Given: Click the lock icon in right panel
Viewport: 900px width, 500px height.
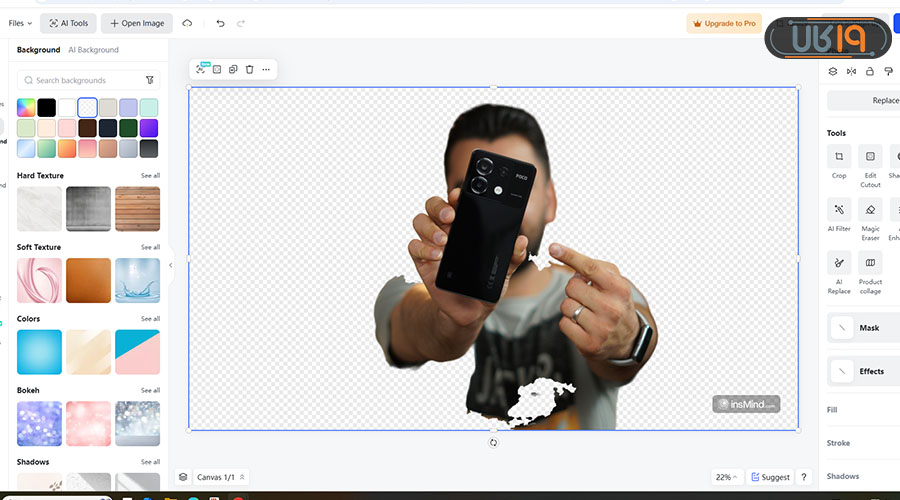Looking at the screenshot, I should coord(870,71).
